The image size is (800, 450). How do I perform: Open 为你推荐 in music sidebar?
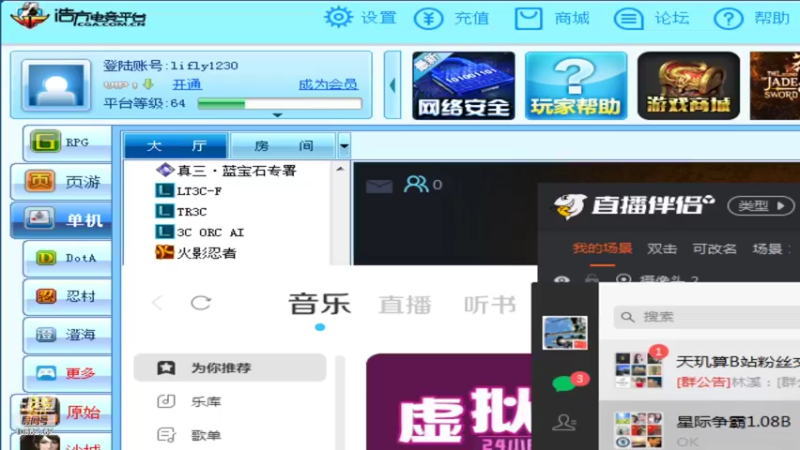(230, 367)
